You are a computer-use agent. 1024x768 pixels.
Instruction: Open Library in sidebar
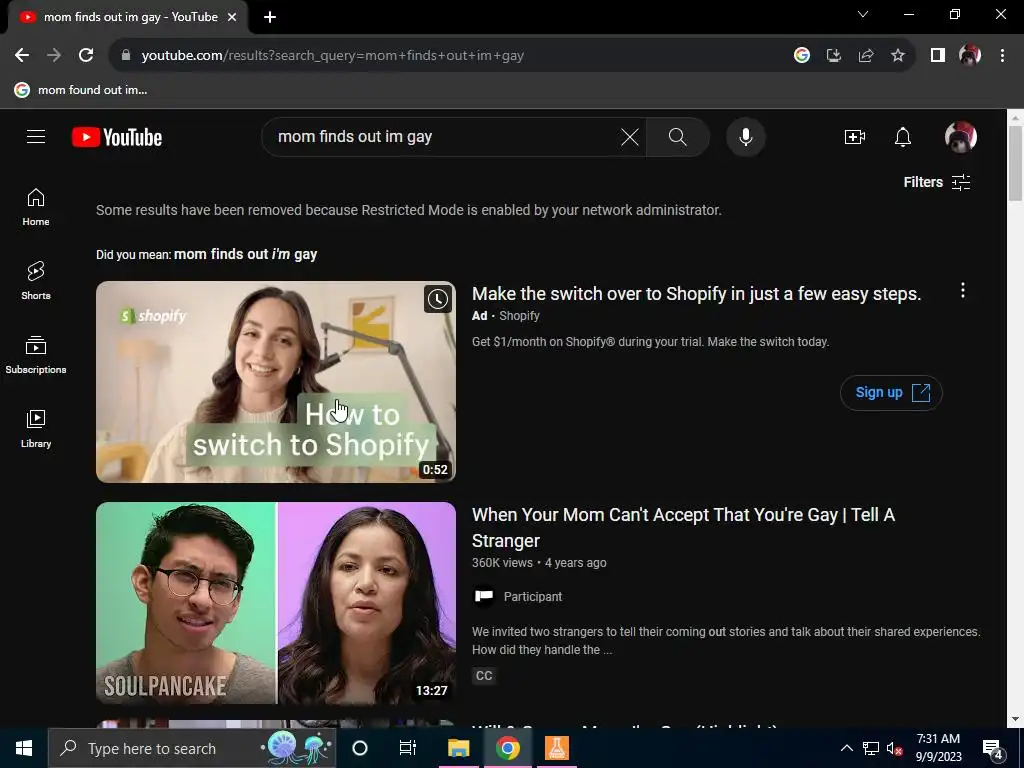[x=36, y=428]
